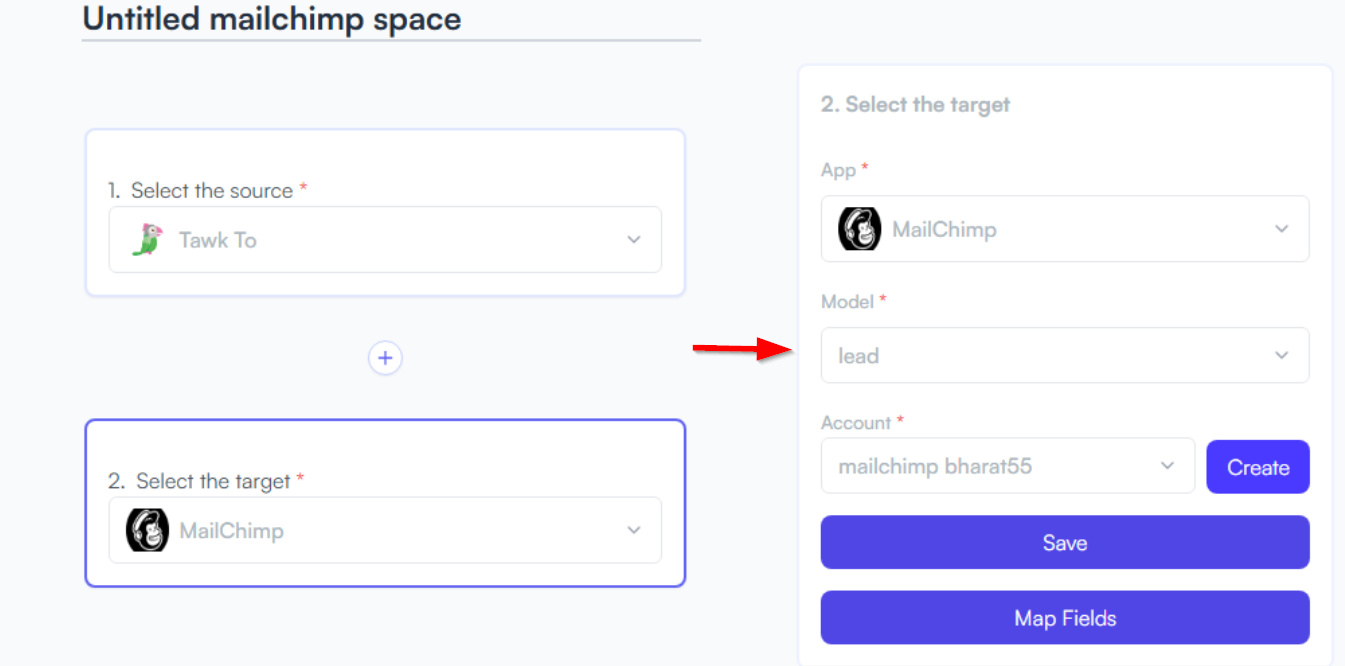Screen dimensions: 1345x666
Task: Click the Tawk To parrot icon
Action: [146, 240]
